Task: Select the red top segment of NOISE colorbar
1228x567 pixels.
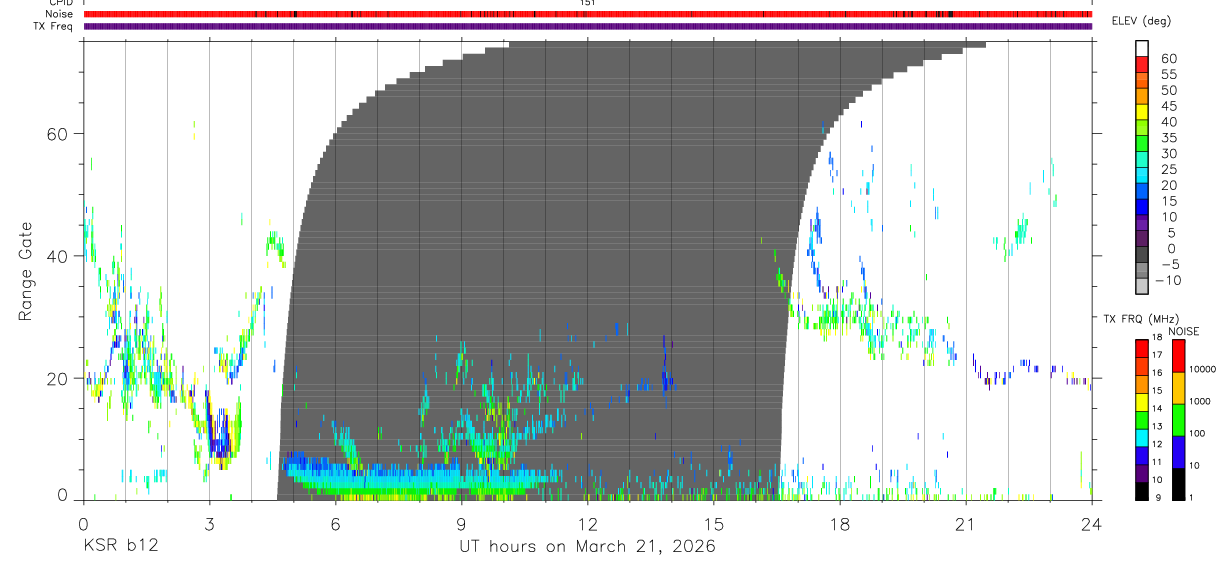Action: 1178,356
